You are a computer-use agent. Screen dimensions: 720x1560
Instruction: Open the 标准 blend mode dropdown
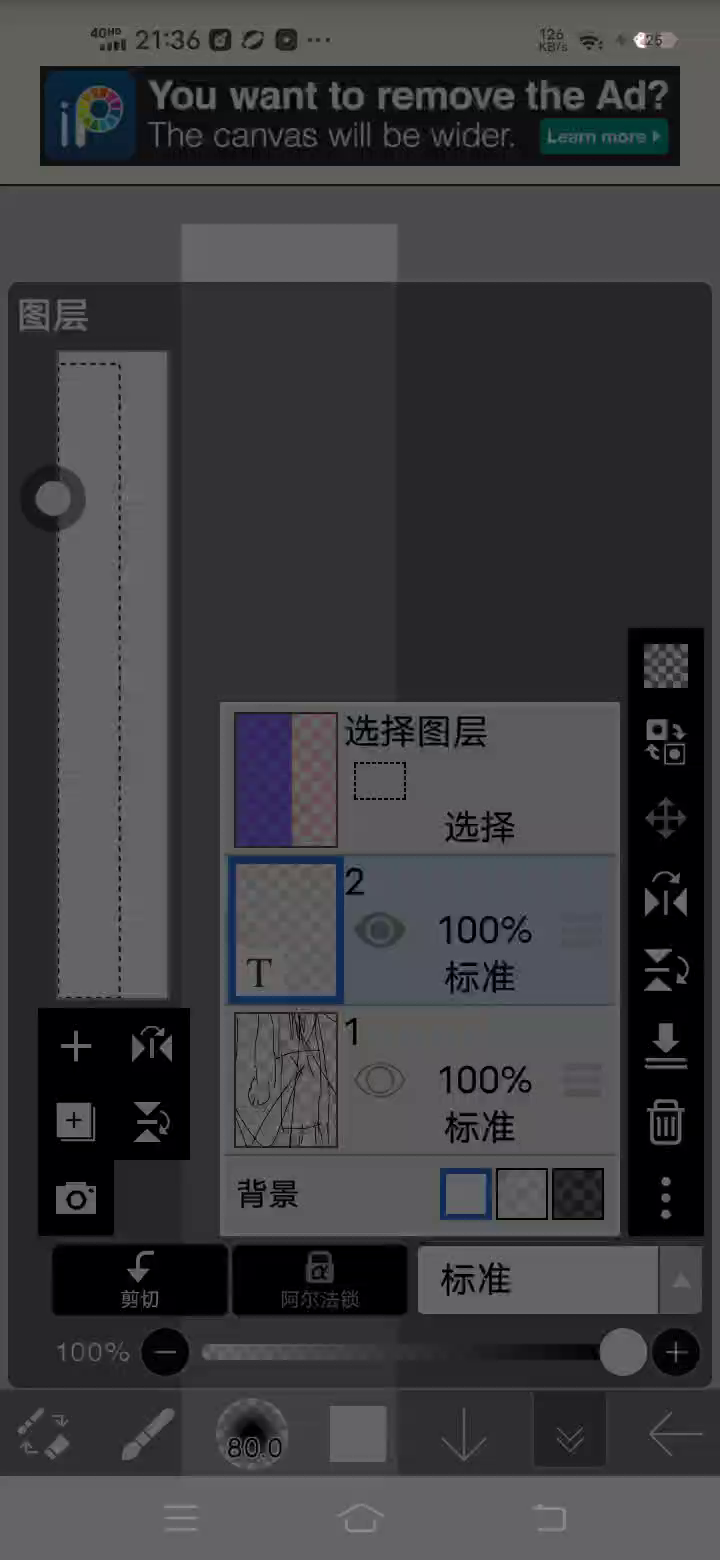pyautogui.click(x=538, y=1279)
